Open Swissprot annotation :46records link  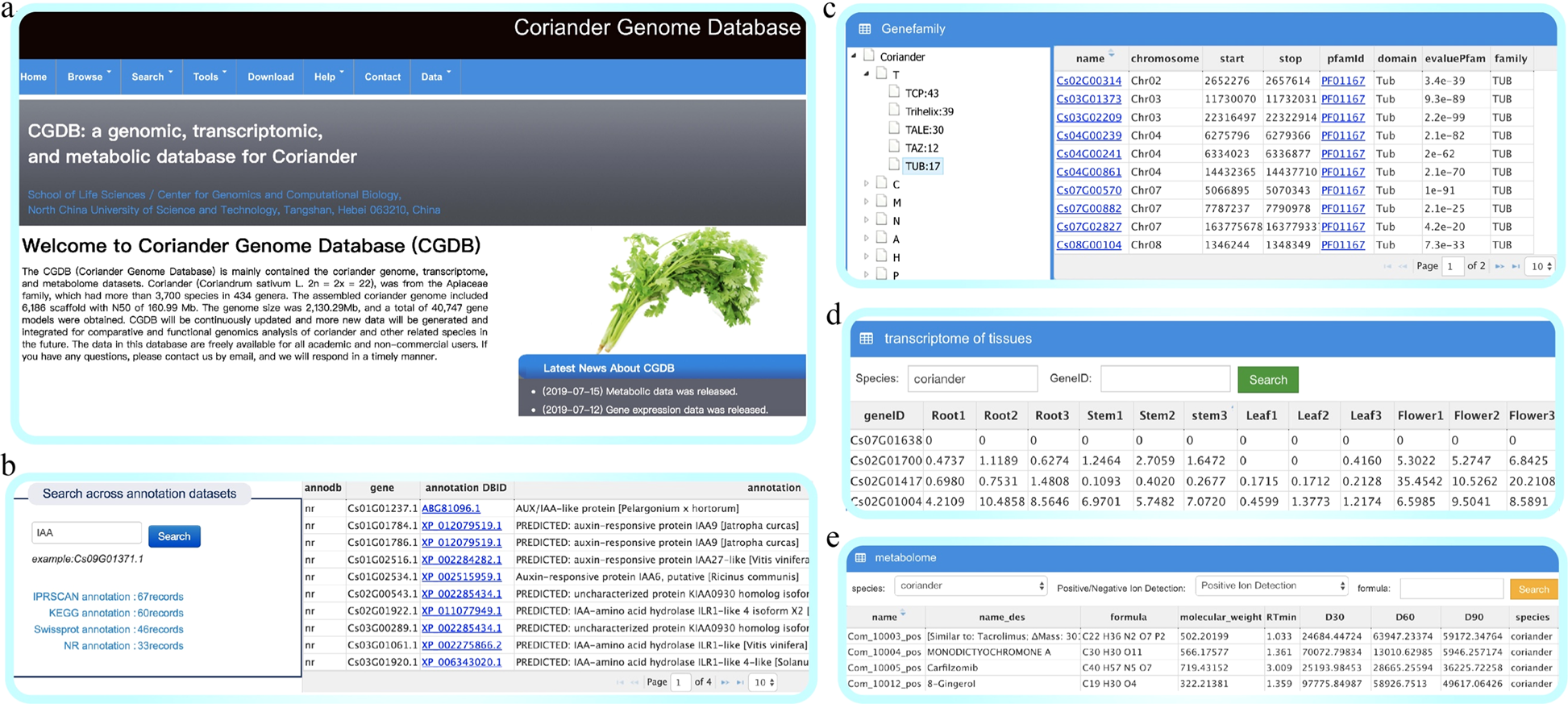click(109, 629)
